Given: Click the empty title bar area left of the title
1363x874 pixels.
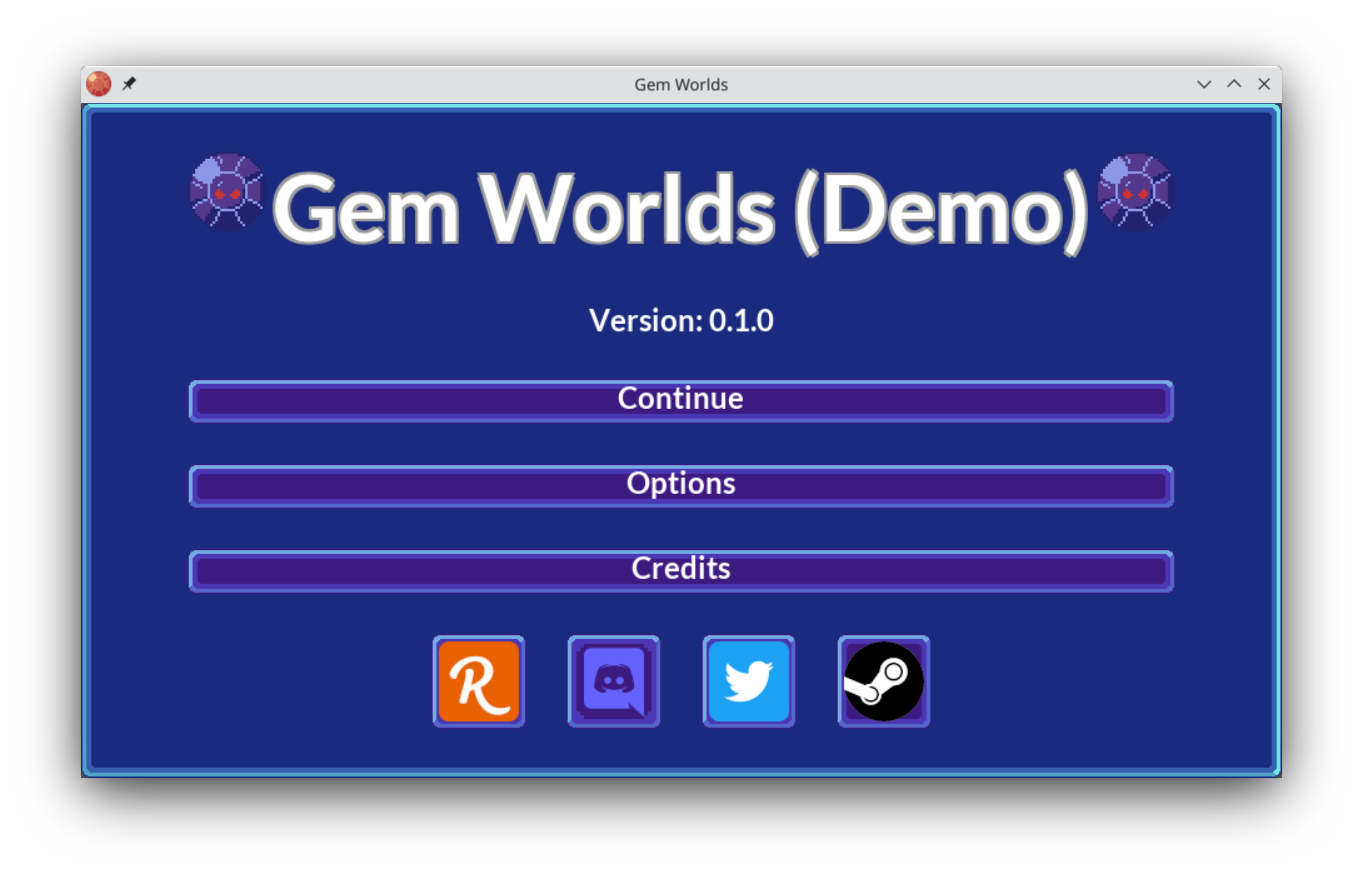Looking at the screenshot, I should tap(380, 85).
